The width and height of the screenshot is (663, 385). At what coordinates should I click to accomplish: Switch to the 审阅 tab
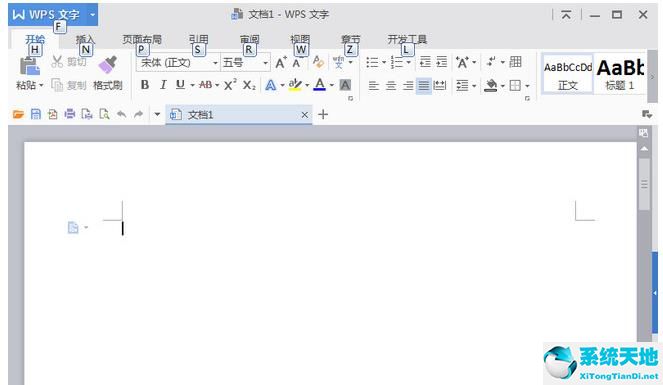(x=249, y=40)
